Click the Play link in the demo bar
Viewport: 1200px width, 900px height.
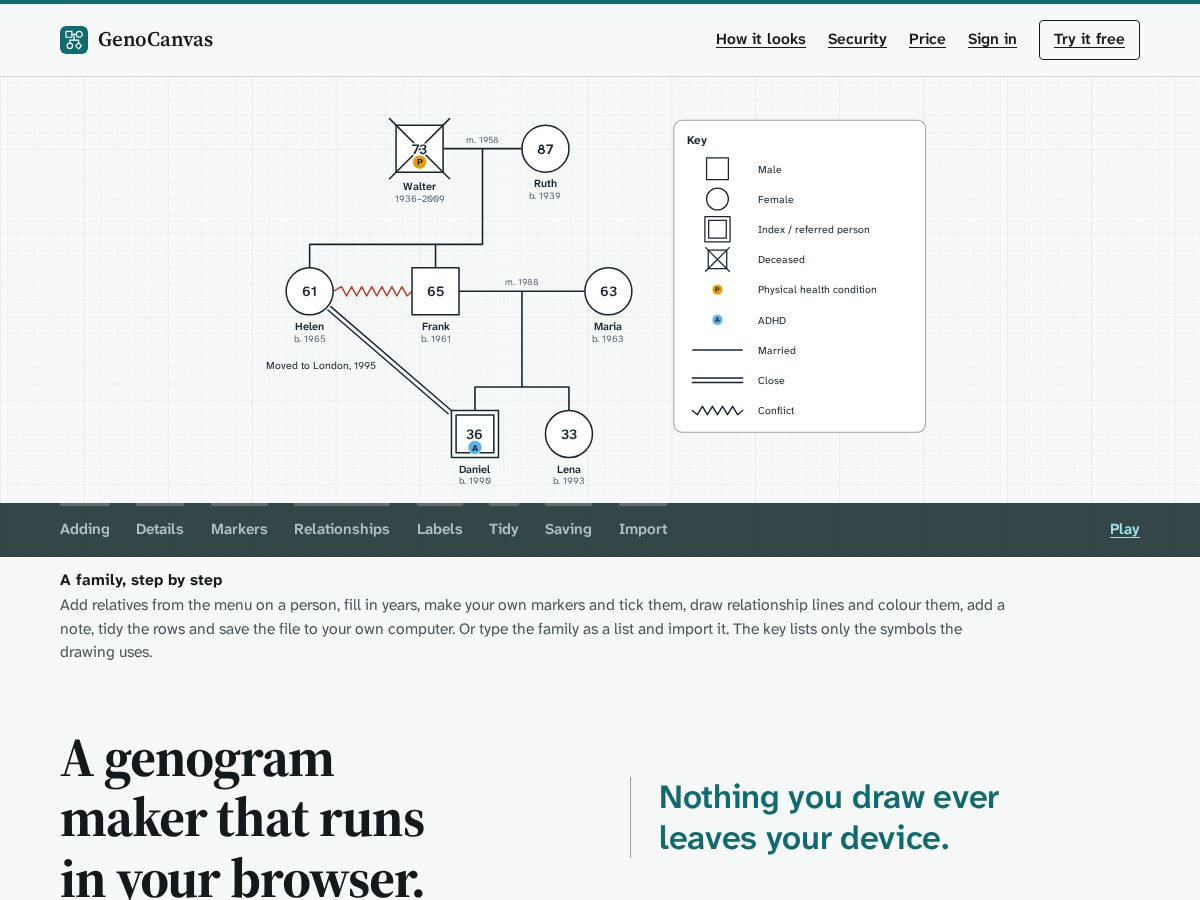(1125, 529)
